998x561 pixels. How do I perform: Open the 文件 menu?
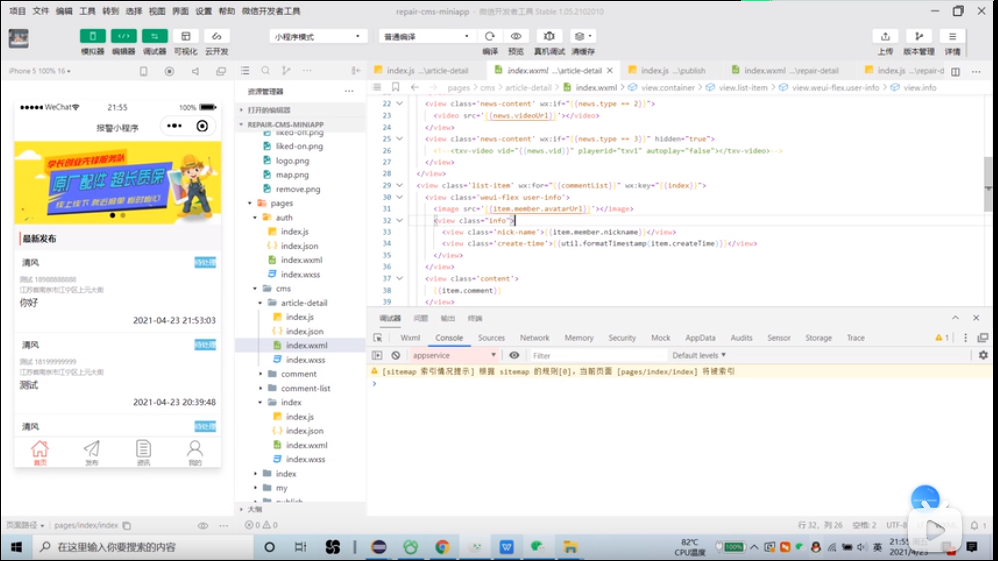point(41,11)
